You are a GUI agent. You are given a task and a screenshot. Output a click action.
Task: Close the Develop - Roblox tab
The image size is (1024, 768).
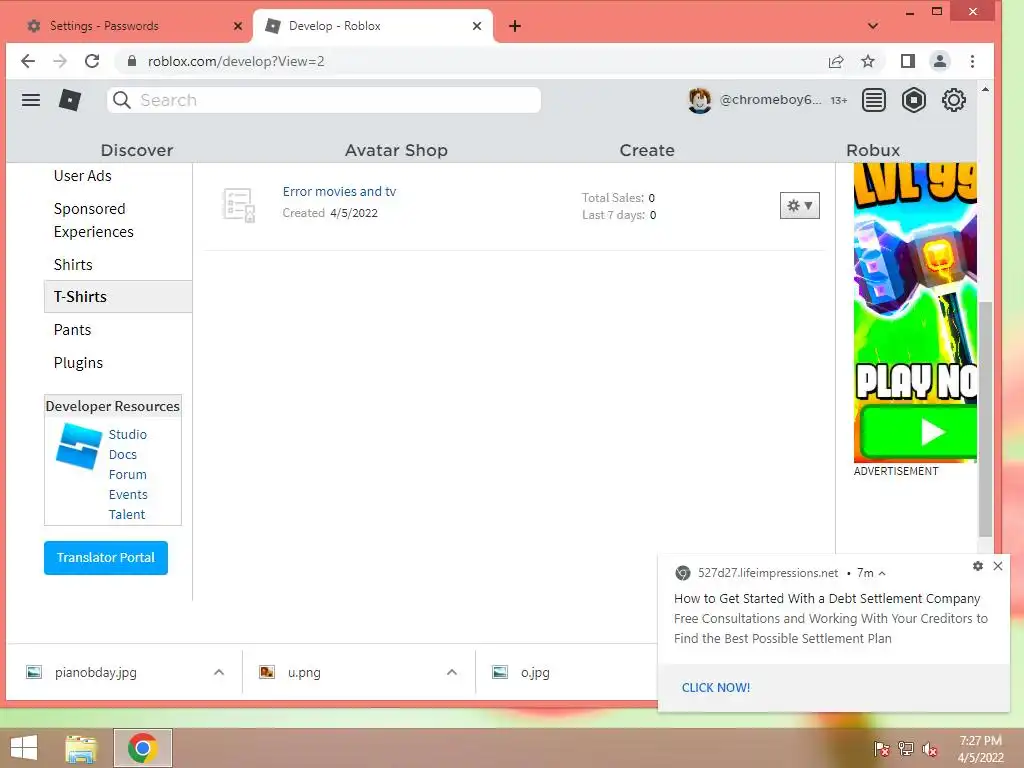pyautogui.click(x=477, y=26)
